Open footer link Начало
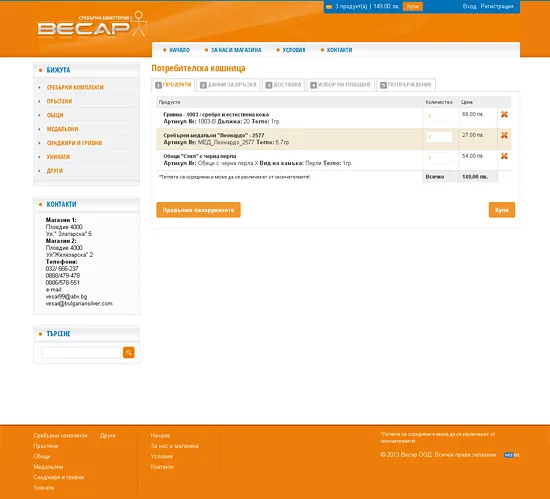The image size is (550, 499). tap(160, 436)
